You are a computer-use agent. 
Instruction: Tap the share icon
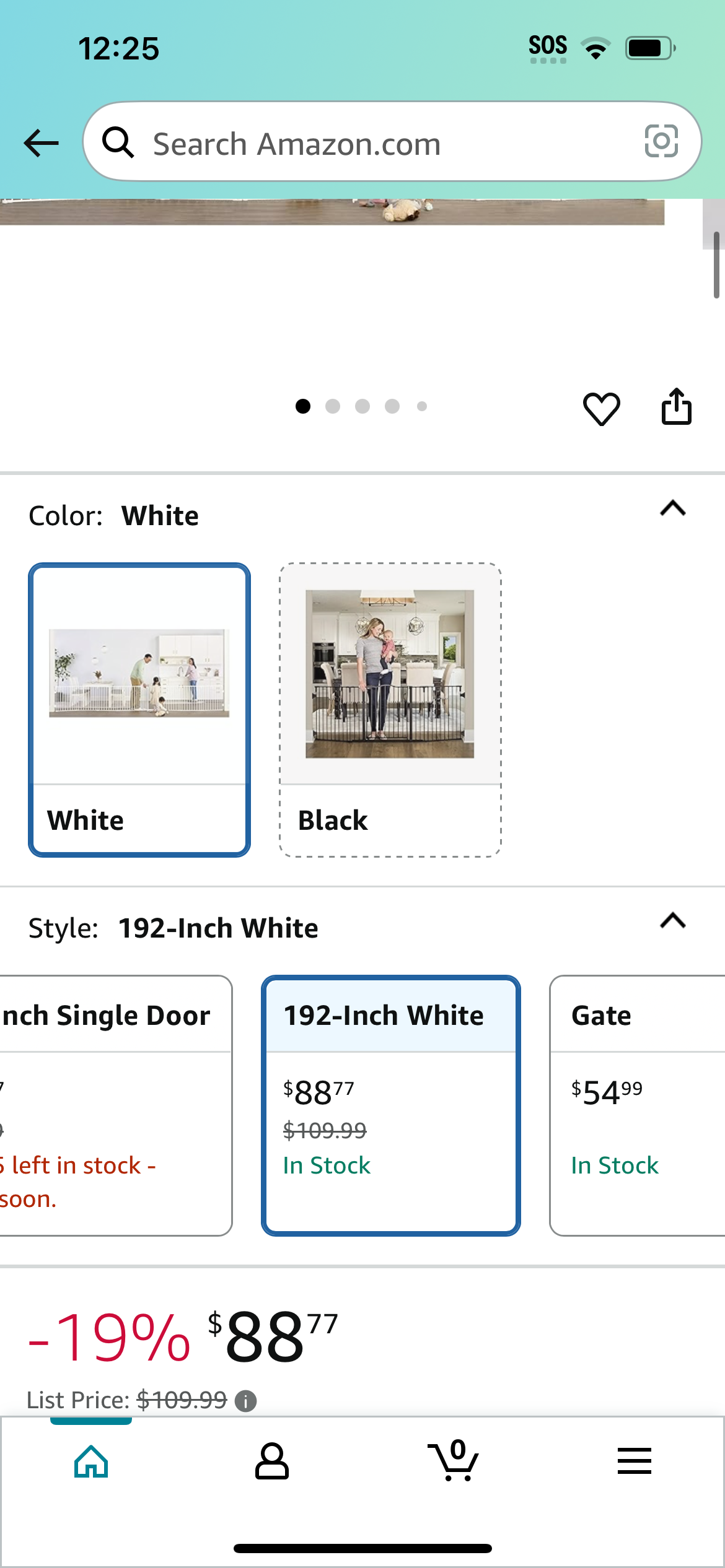click(x=676, y=406)
